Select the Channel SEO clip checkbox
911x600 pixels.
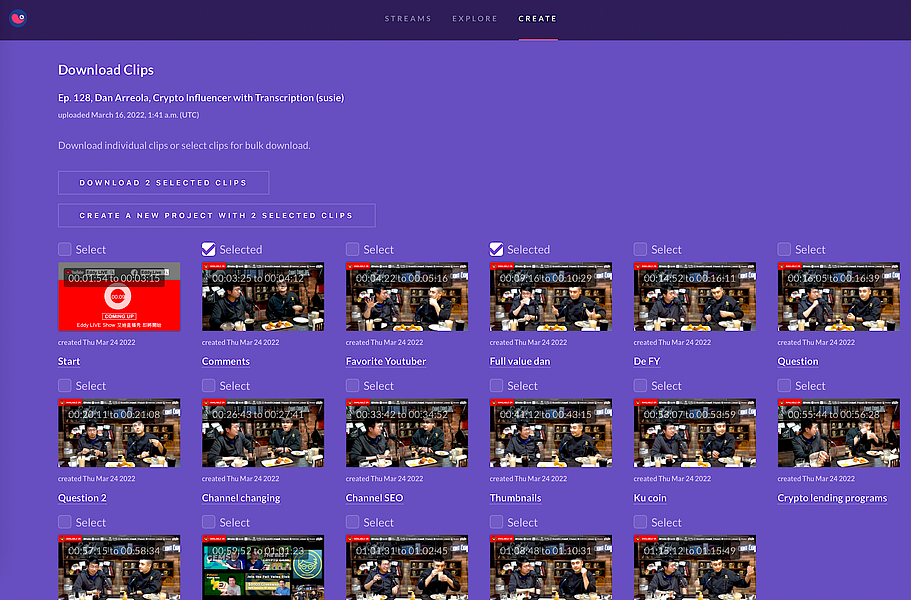pos(352,386)
